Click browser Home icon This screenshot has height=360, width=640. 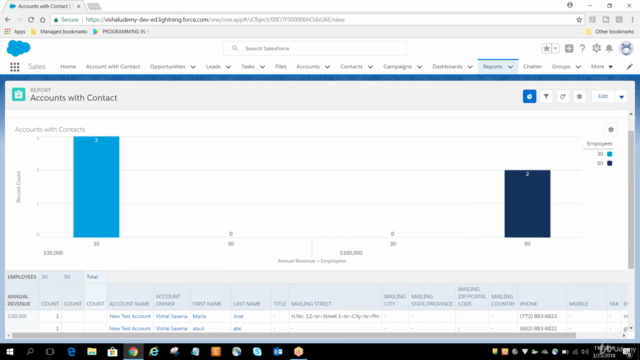[42, 20]
